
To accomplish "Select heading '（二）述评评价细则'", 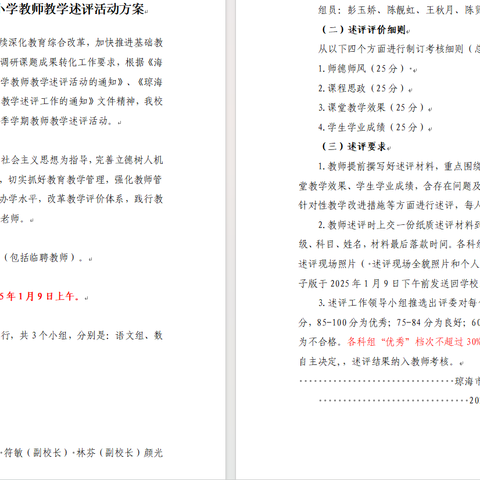I will click(x=363, y=30).
